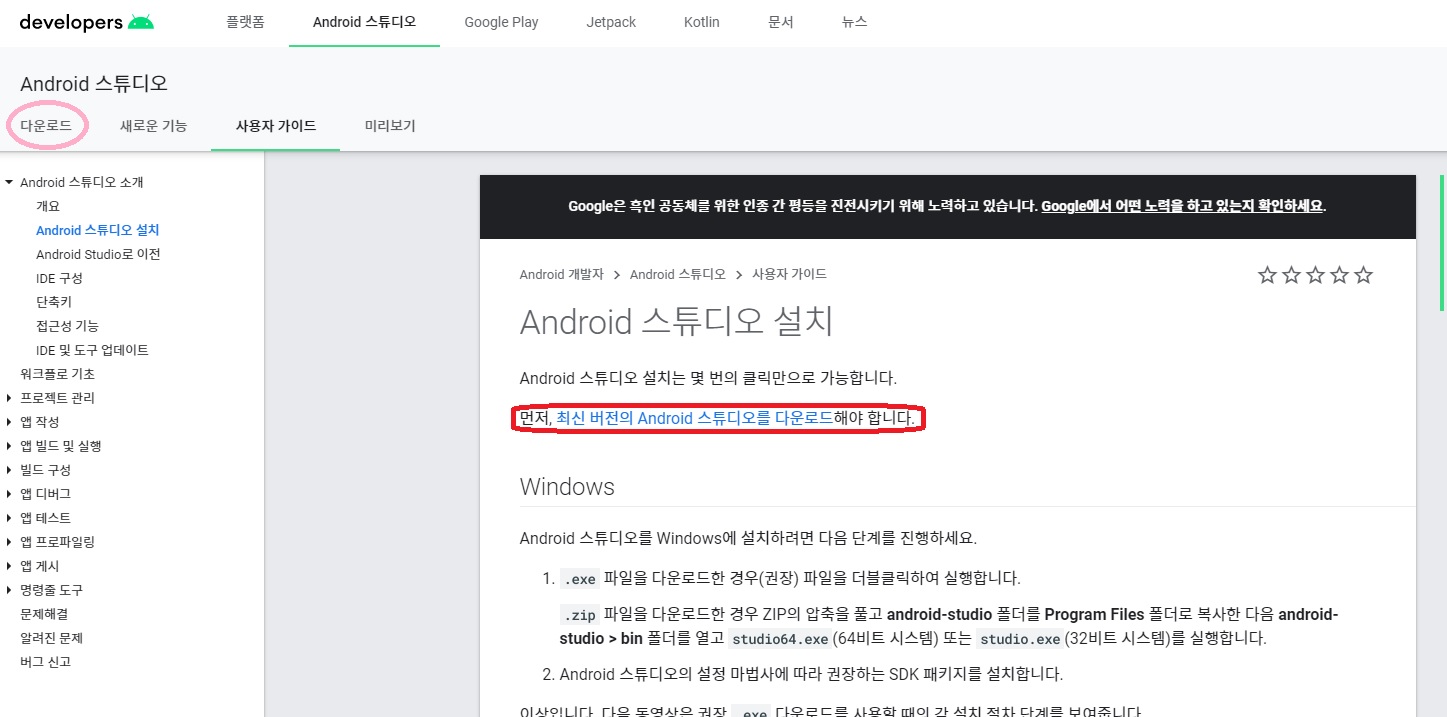Open the 문서 menu item

780,22
